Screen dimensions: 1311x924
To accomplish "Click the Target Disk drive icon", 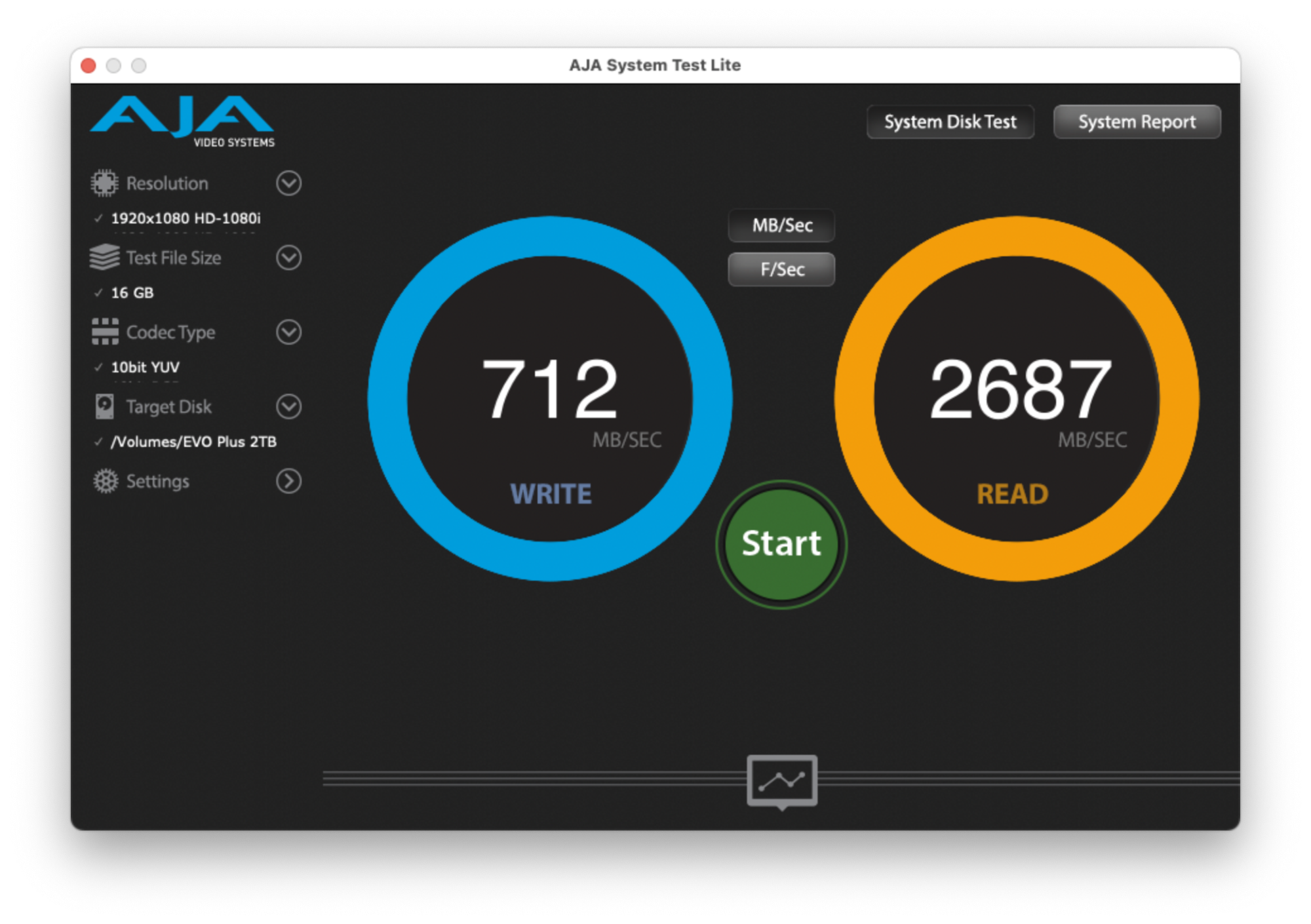I will click(x=104, y=406).
